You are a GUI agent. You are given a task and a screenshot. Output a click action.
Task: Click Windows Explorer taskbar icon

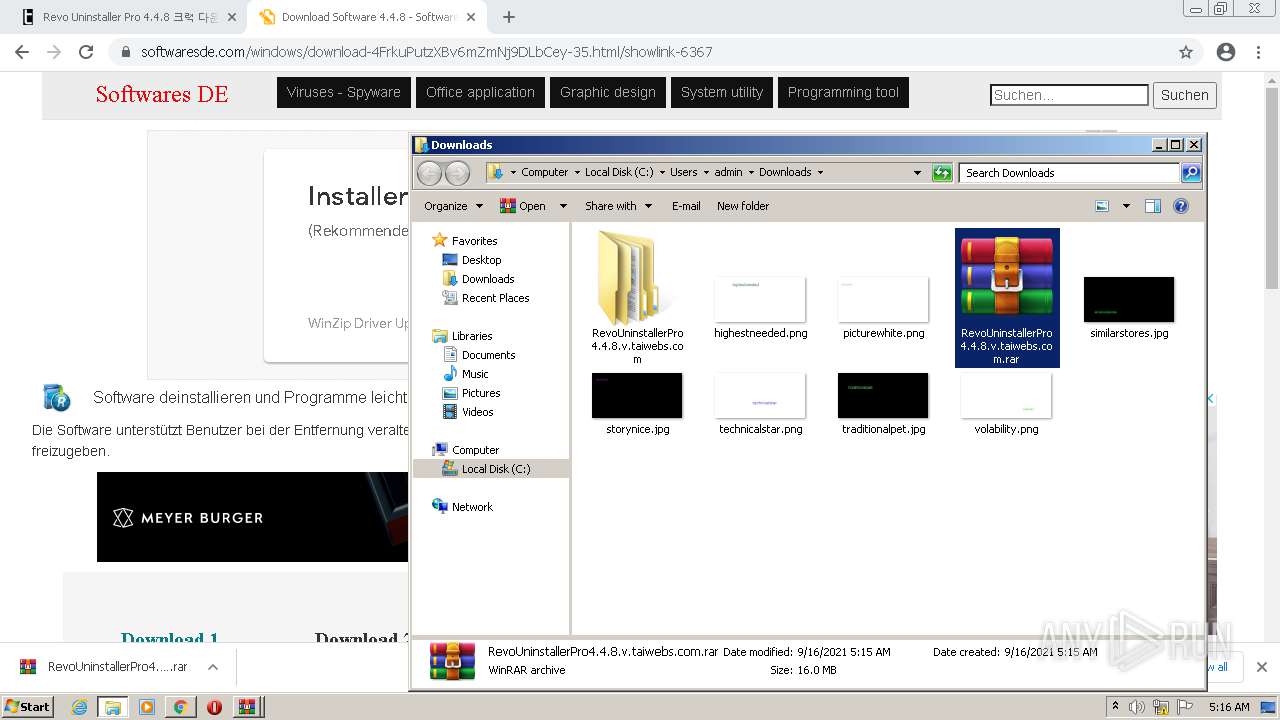[x=112, y=707]
